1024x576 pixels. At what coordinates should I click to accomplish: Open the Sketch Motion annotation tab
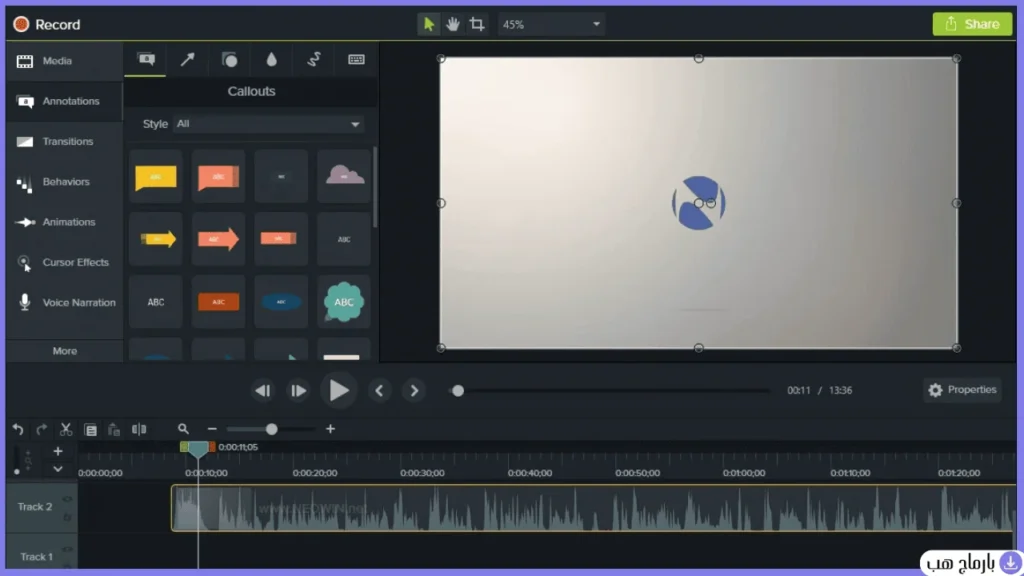point(313,59)
